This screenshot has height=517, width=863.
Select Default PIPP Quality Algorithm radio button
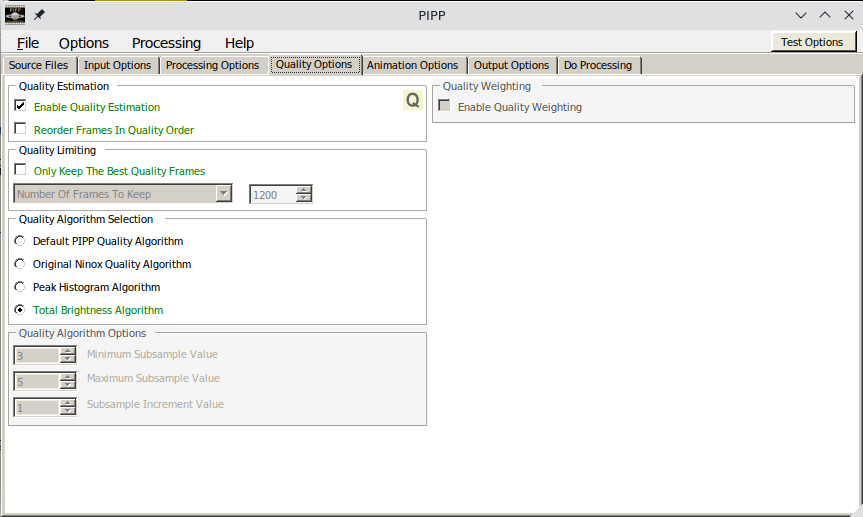click(20, 241)
